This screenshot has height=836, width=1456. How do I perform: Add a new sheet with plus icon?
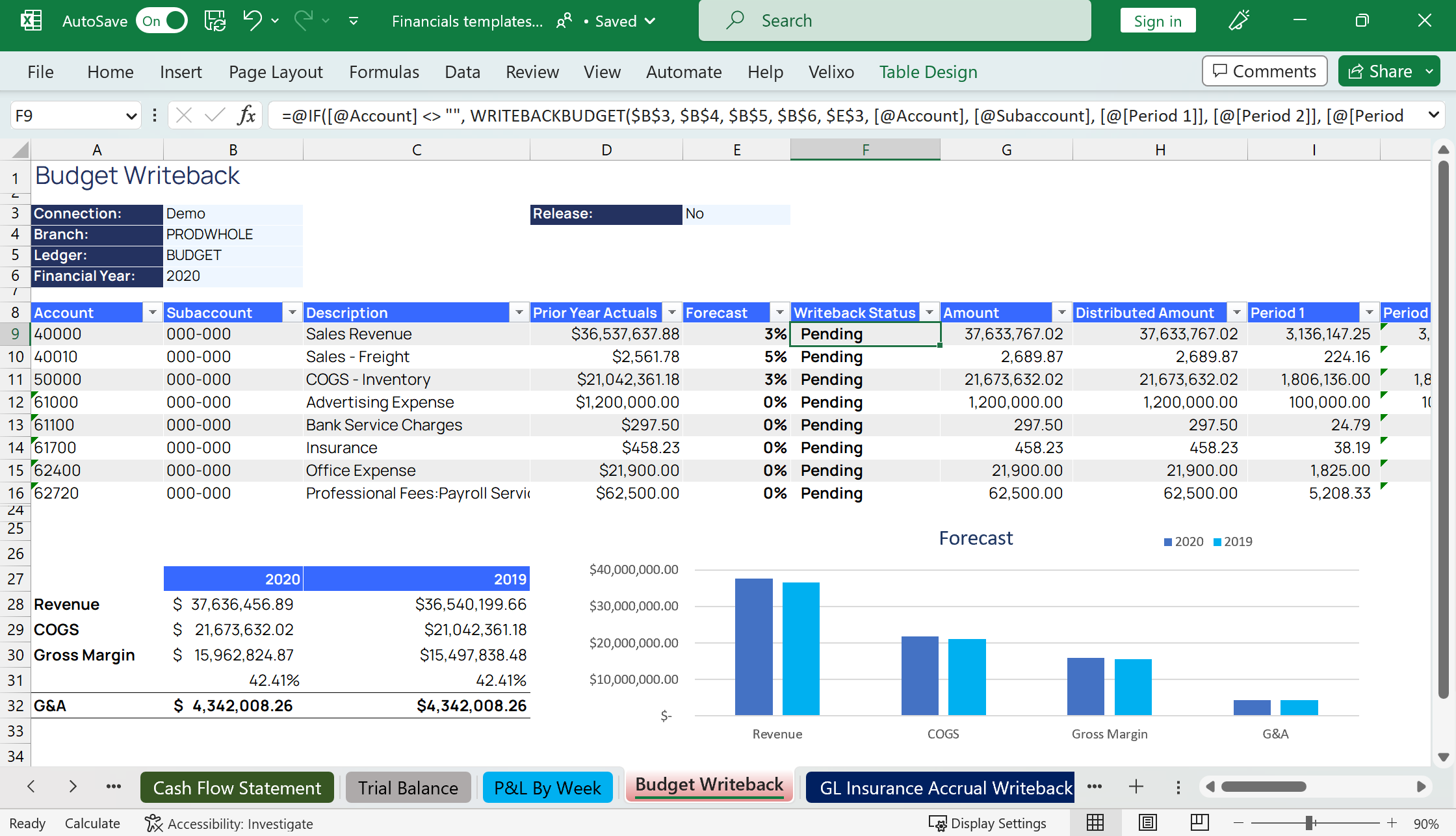(x=1136, y=787)
